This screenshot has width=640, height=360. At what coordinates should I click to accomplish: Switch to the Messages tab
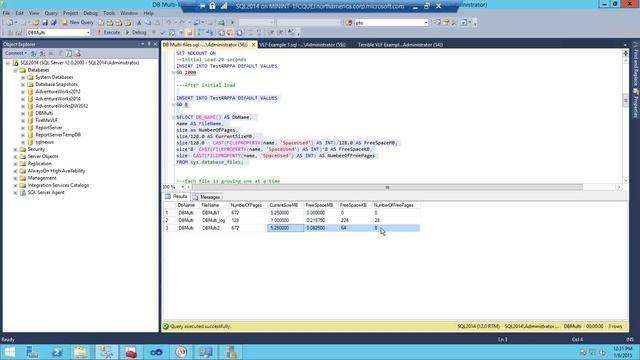(207, 197)
